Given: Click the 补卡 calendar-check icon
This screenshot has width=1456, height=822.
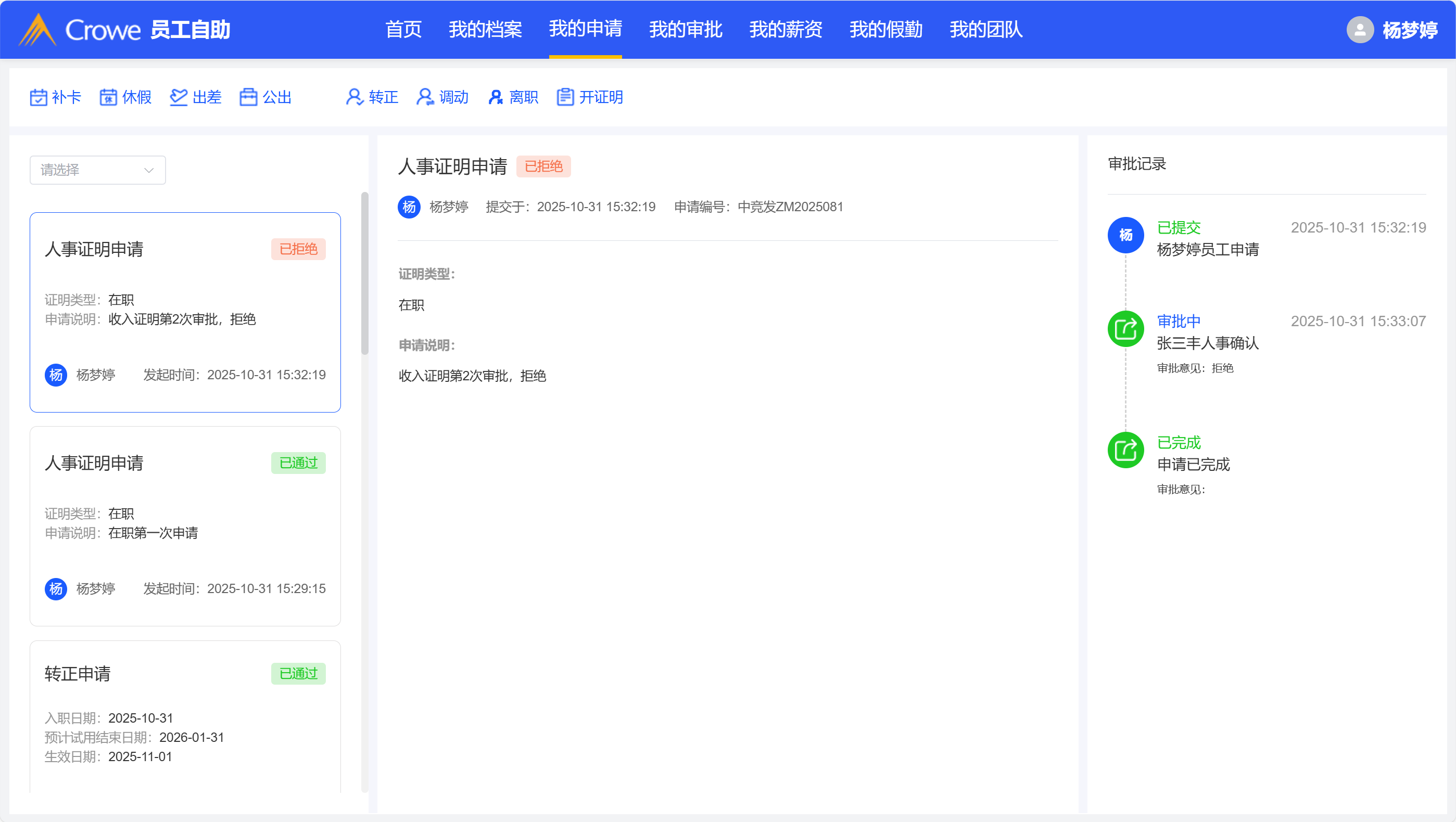Looking at the screenshot, I should (39, 97).
